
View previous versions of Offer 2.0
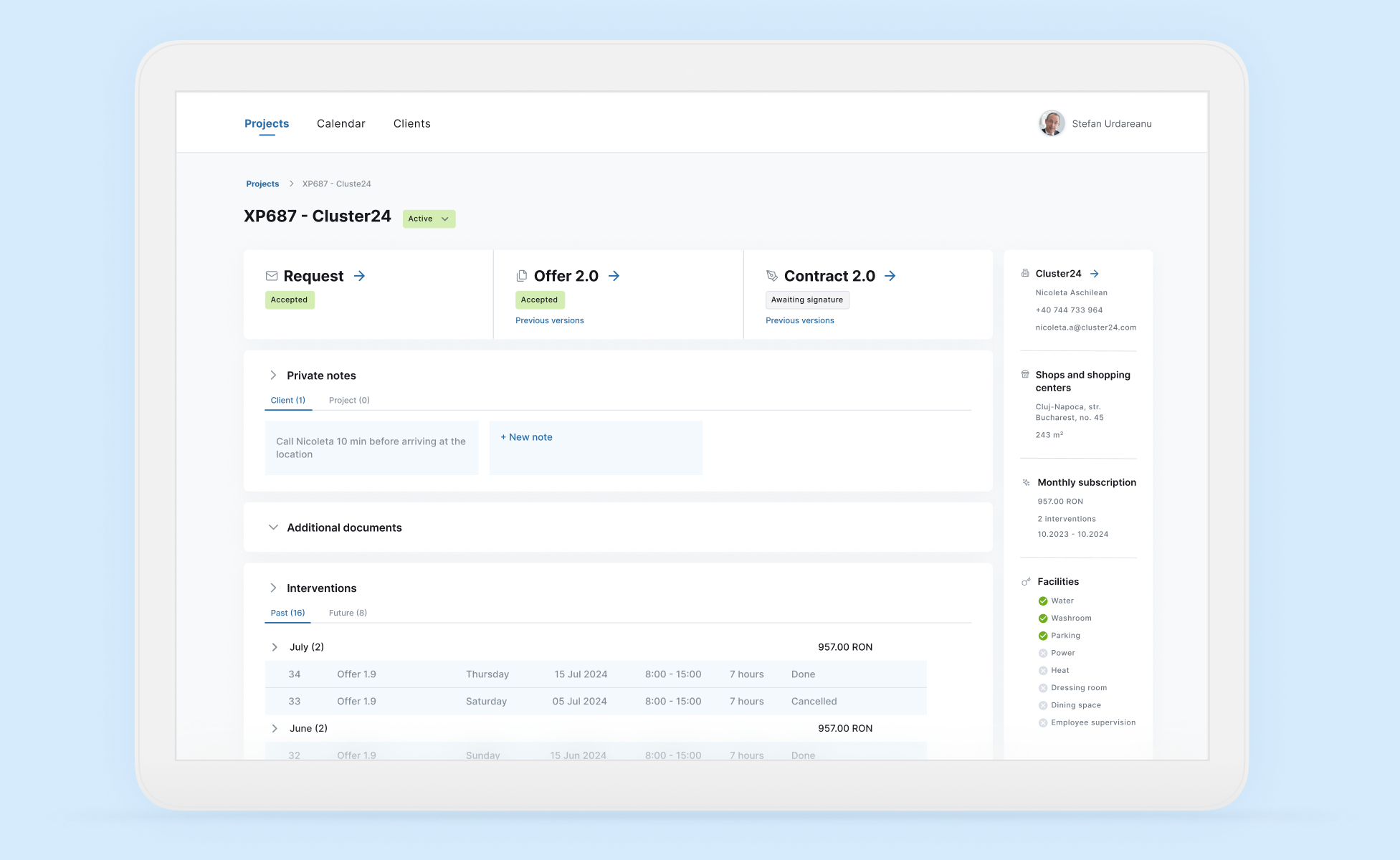coord(549,320)
